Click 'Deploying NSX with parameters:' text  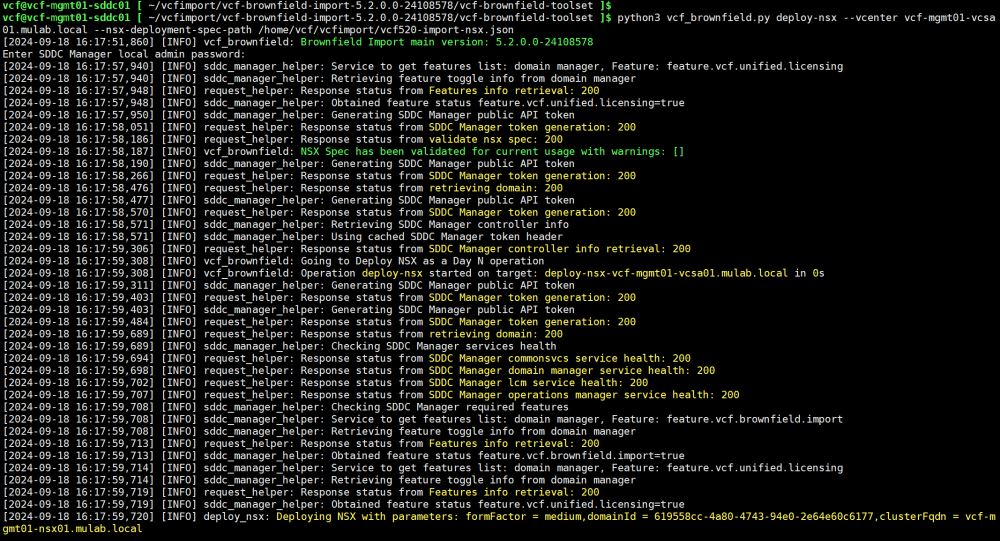(367, 517)
